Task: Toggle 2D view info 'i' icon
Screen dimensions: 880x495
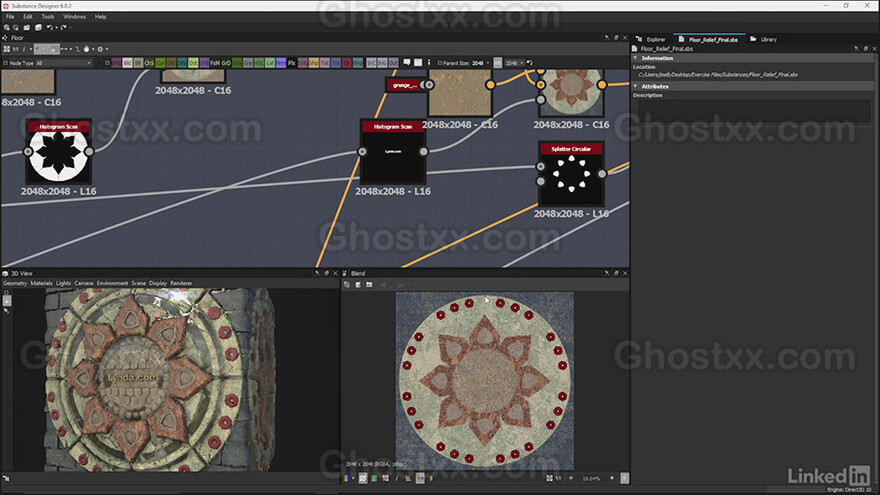Action: coord(396,478)
